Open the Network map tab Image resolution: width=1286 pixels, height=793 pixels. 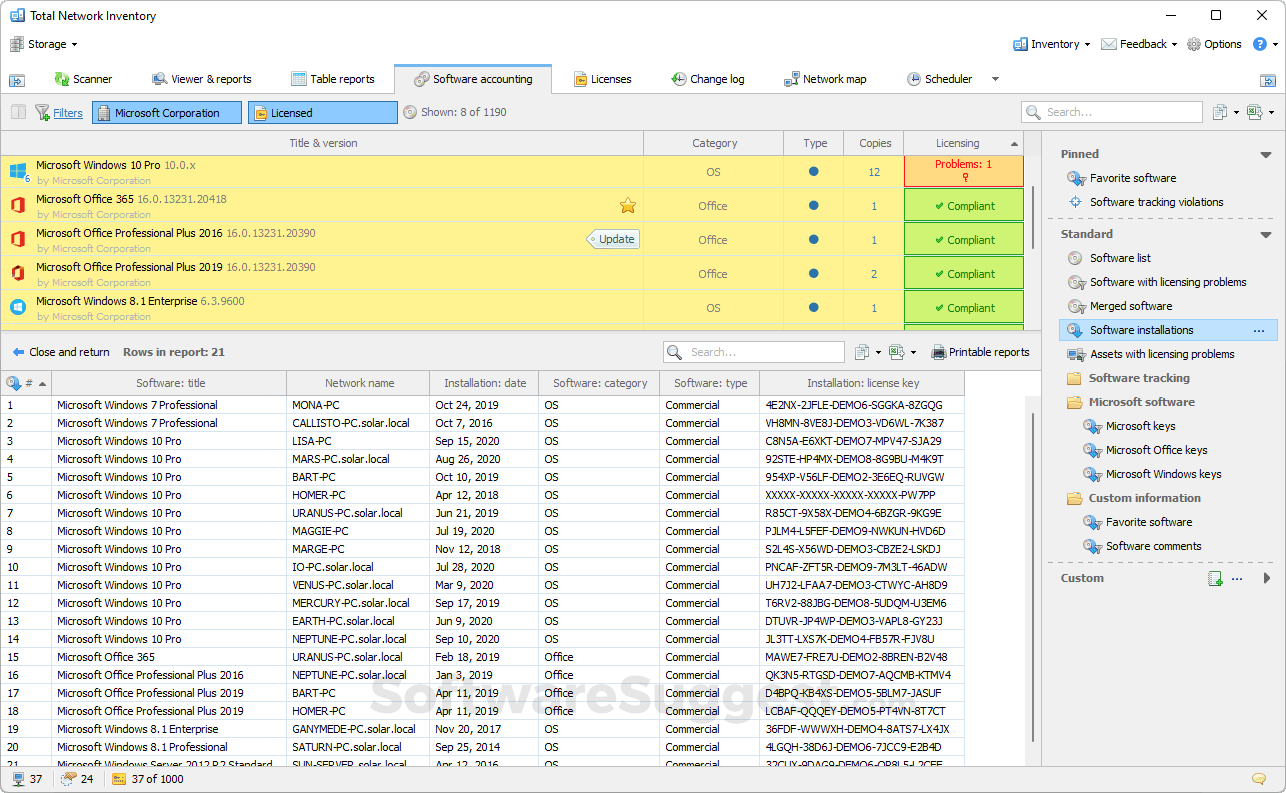pos(827,79)
